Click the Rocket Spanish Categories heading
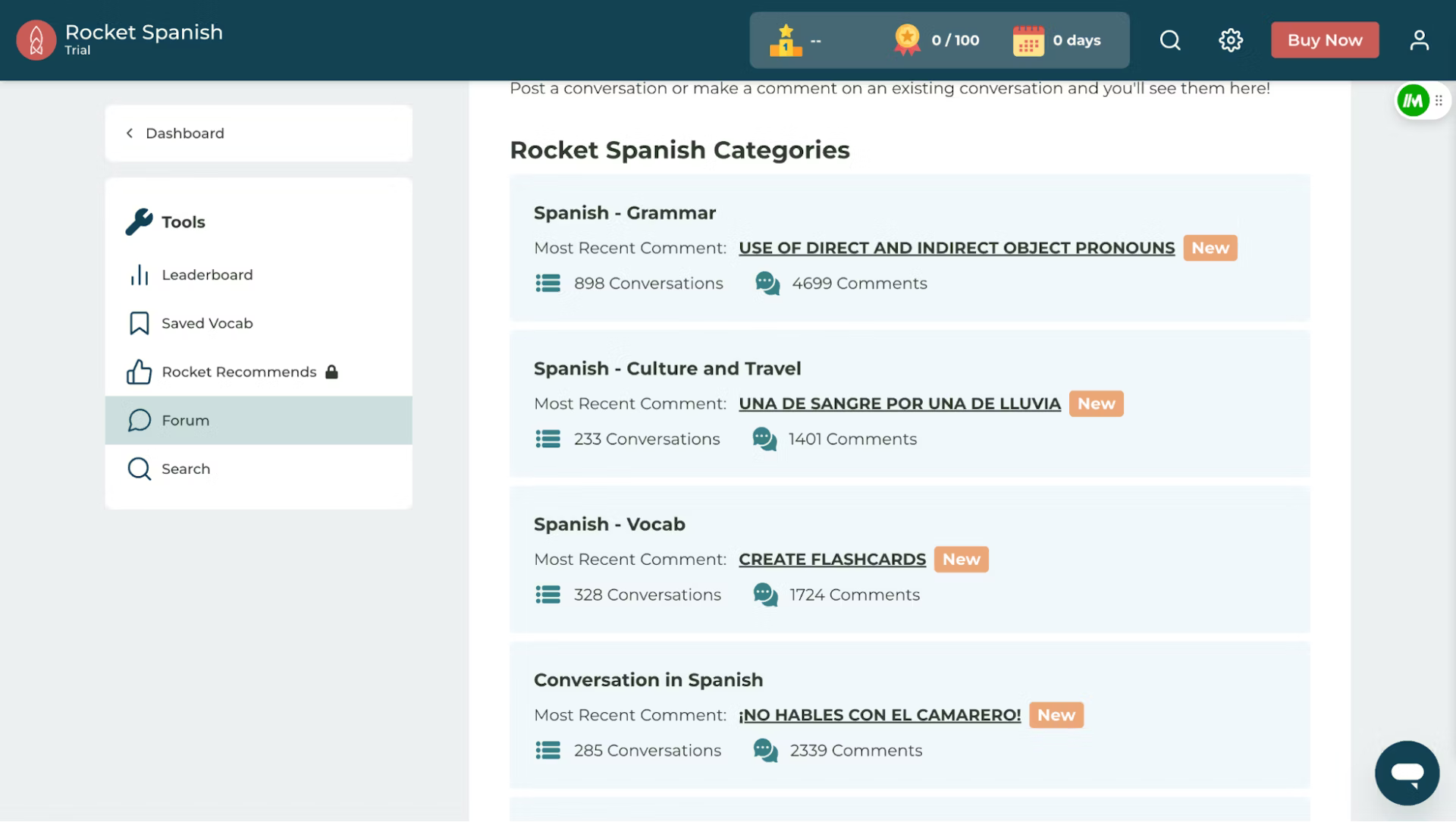 679,150
